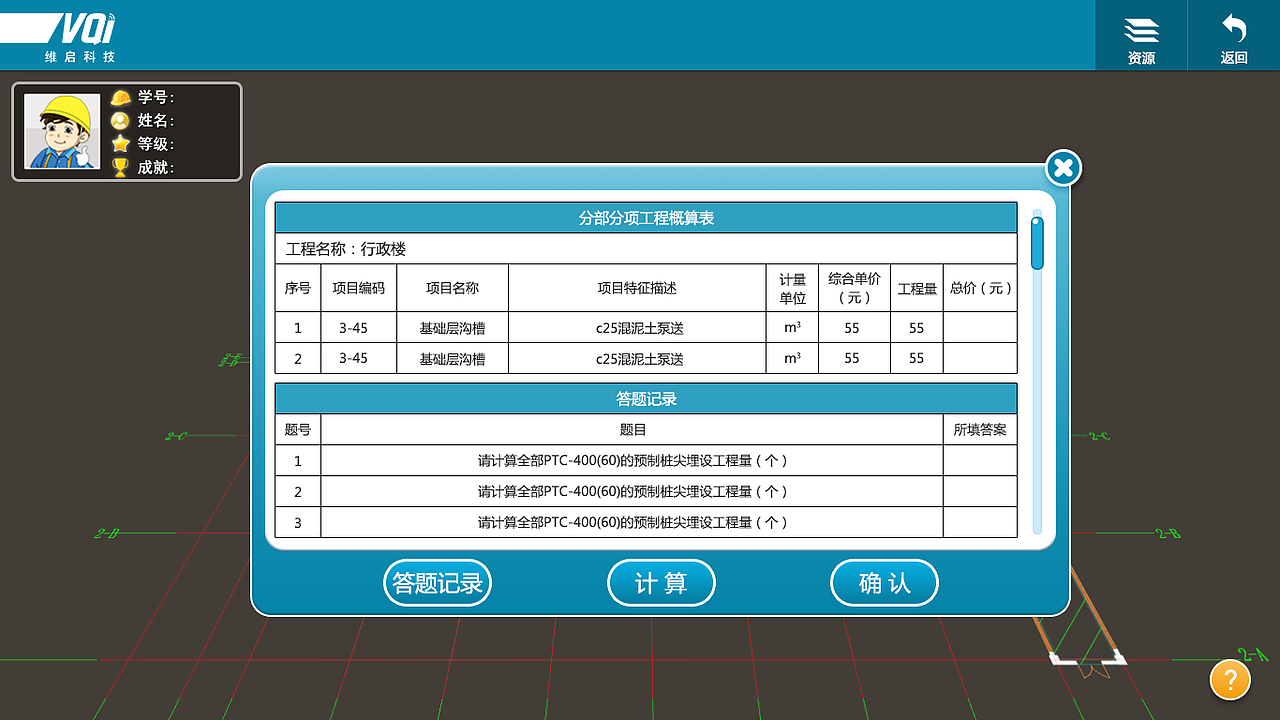Click 工程量 value 55 in budget row 1
The image size is (1280, 720).
pyautogui.click(x=917, y=328)
